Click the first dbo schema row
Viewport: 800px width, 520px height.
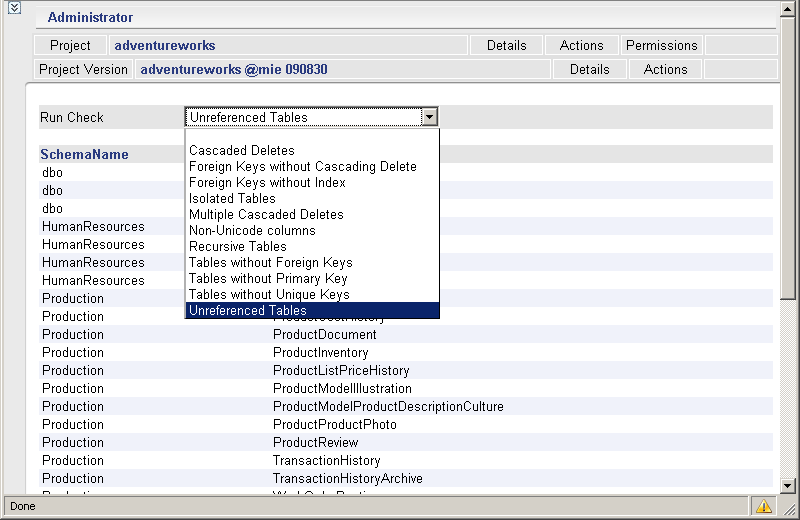coord(52,172)
